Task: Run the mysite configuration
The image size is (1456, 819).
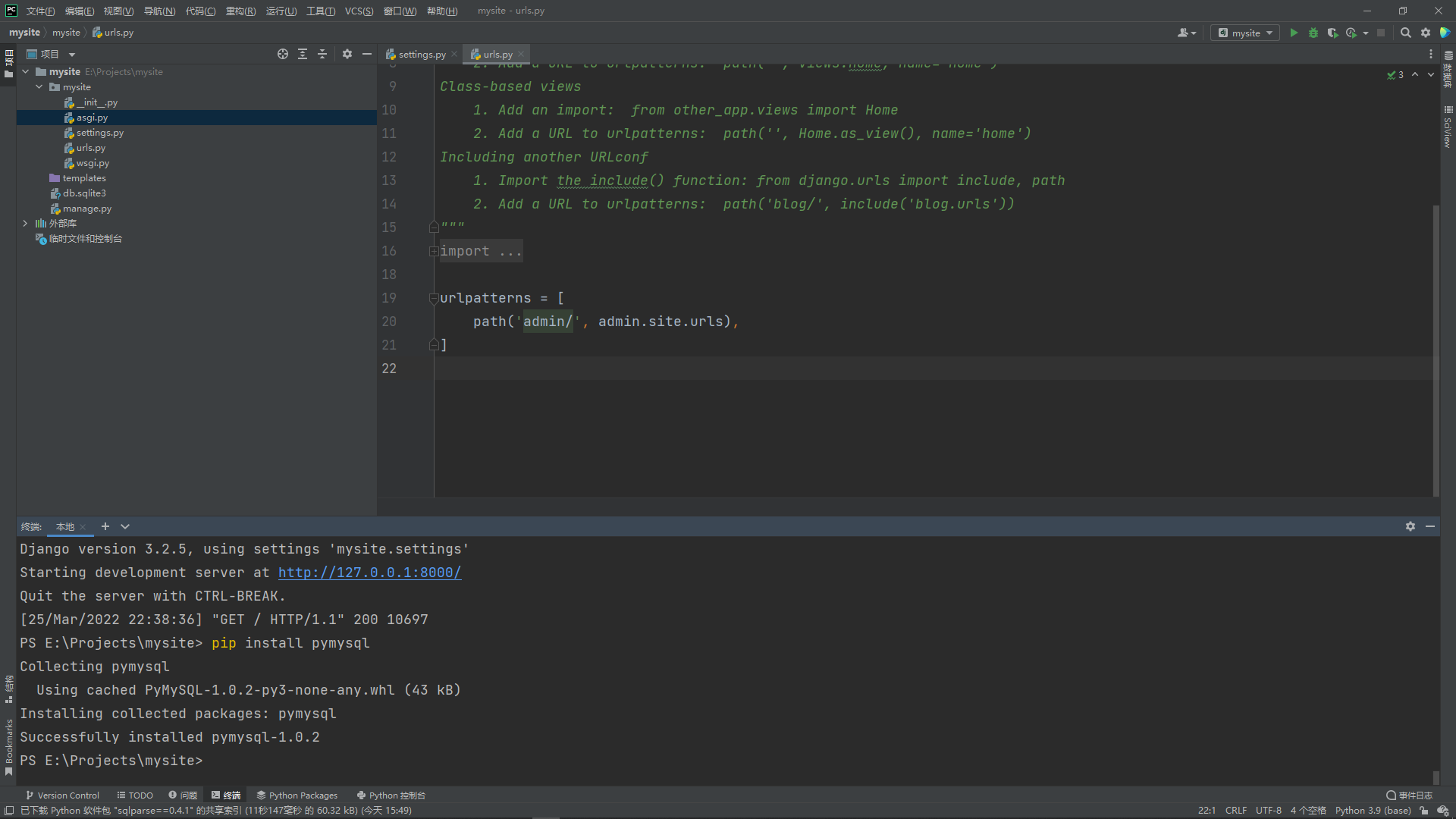Action: coord(1294,33)
